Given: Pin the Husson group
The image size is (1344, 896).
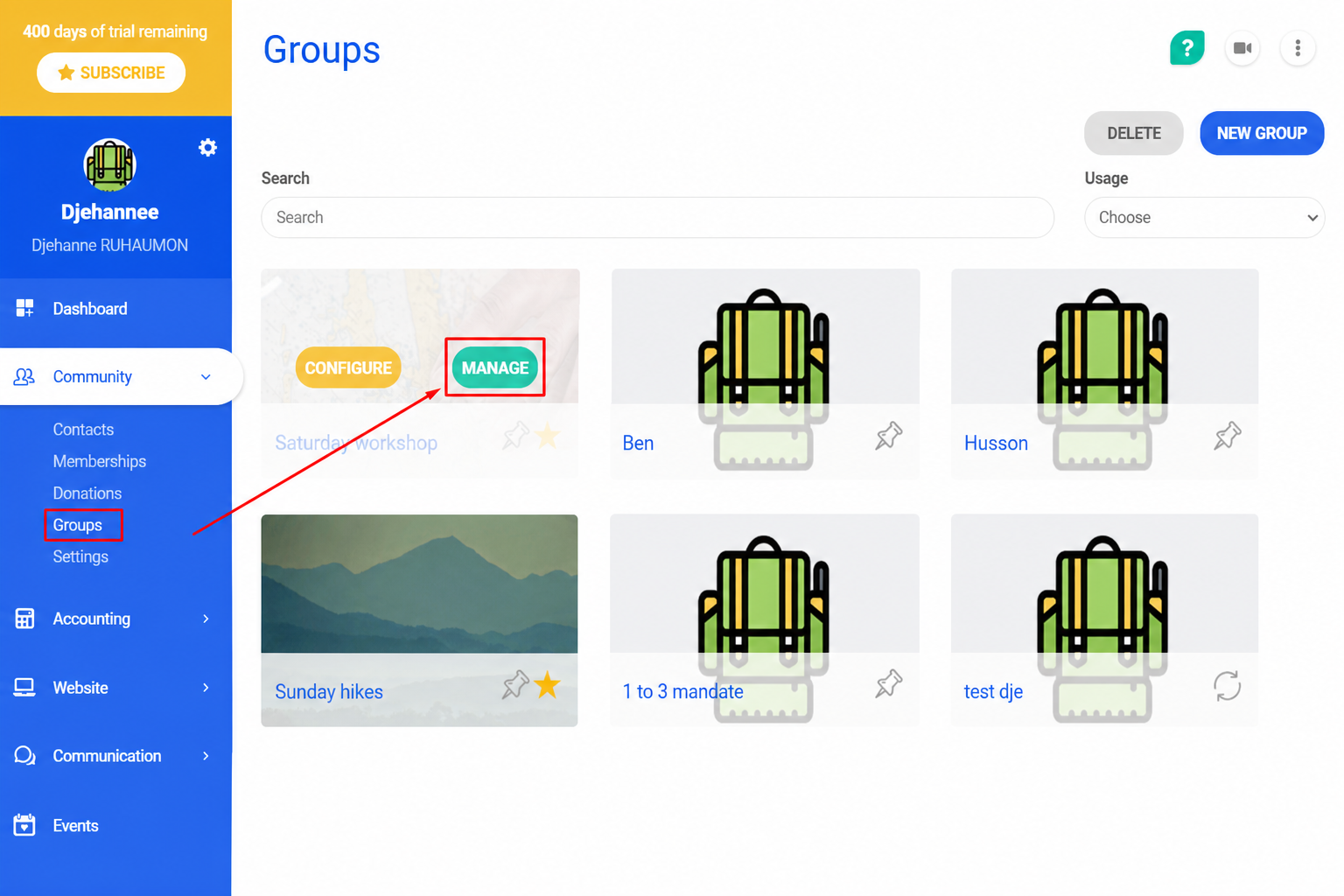Looking at the screenshot, I should [x=1227, y=436].
